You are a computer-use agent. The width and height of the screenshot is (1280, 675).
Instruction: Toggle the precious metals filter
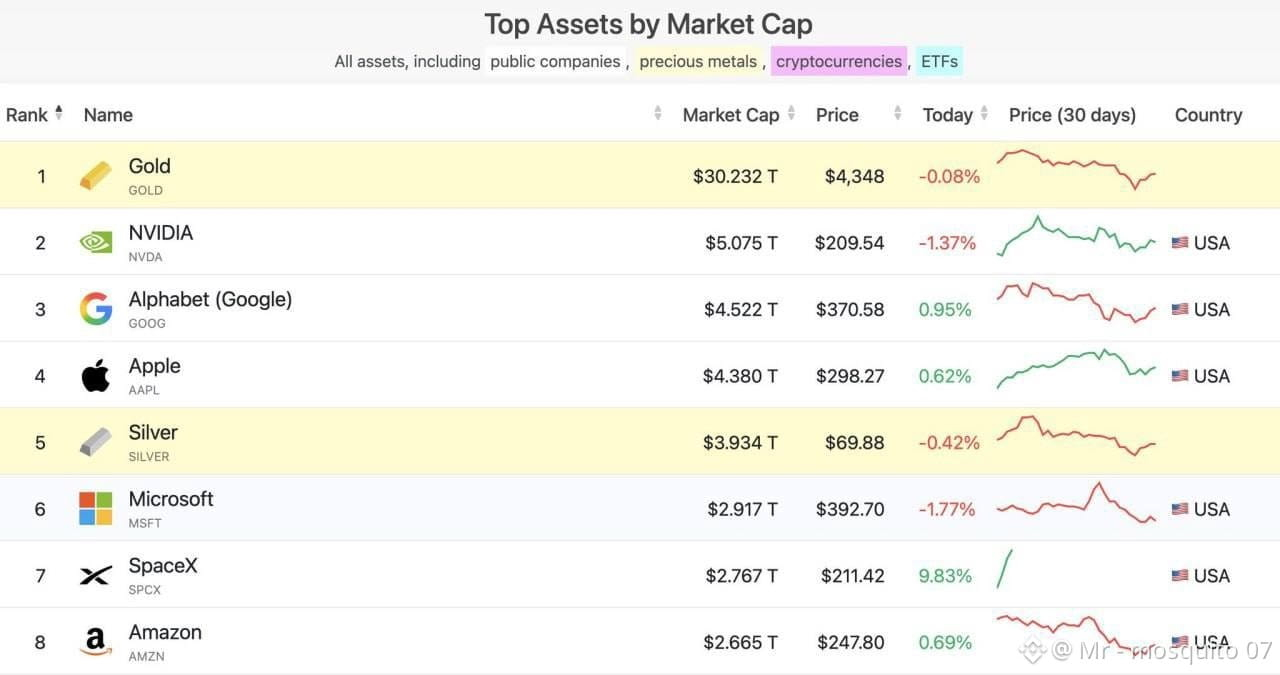coord(698,61)
